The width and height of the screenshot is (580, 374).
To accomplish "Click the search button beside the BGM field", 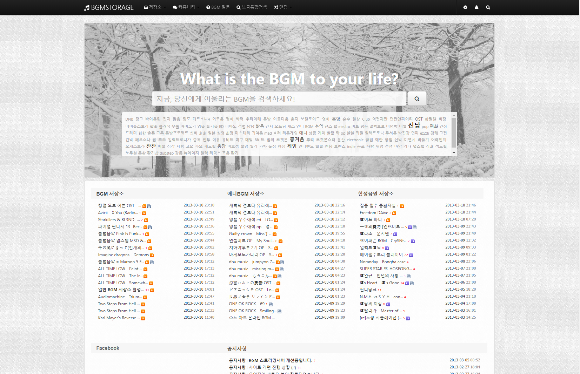I will click(x=417, y=99).
